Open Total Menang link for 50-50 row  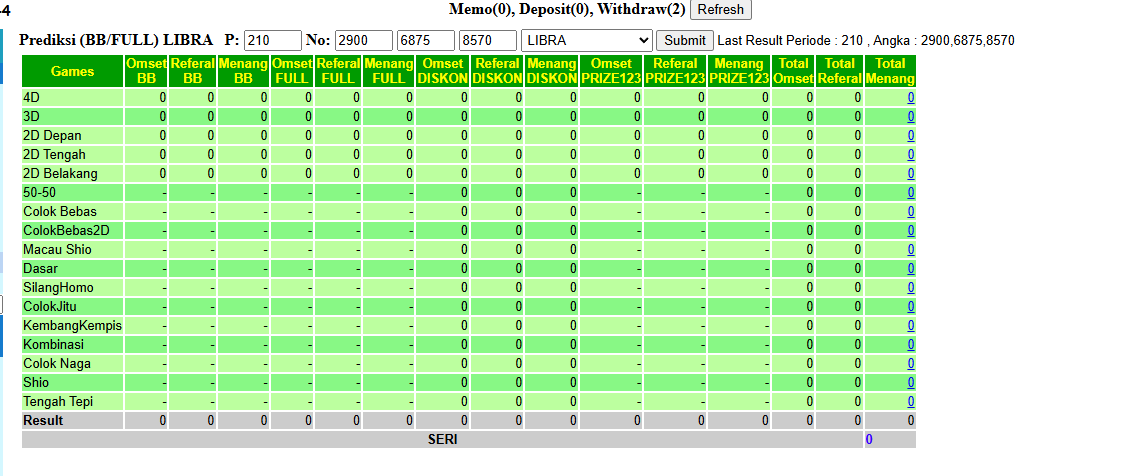[x=910, y=192]
